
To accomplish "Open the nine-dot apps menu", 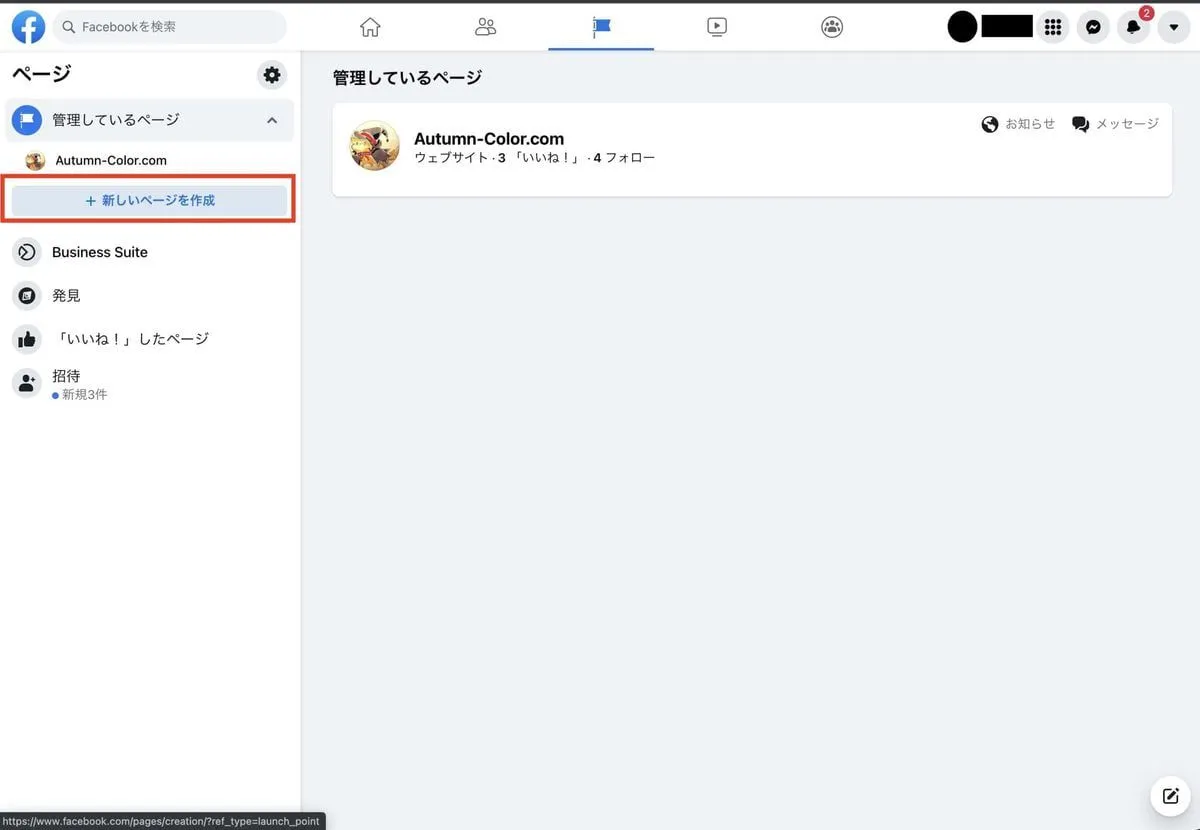I will click(x=1052, y=27).
